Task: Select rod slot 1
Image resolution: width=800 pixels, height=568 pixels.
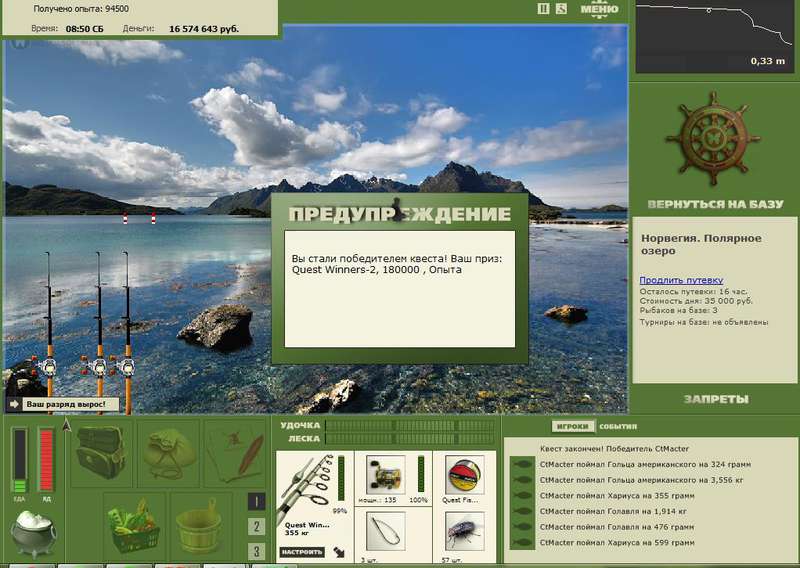Action: click(x=256, y=502)
